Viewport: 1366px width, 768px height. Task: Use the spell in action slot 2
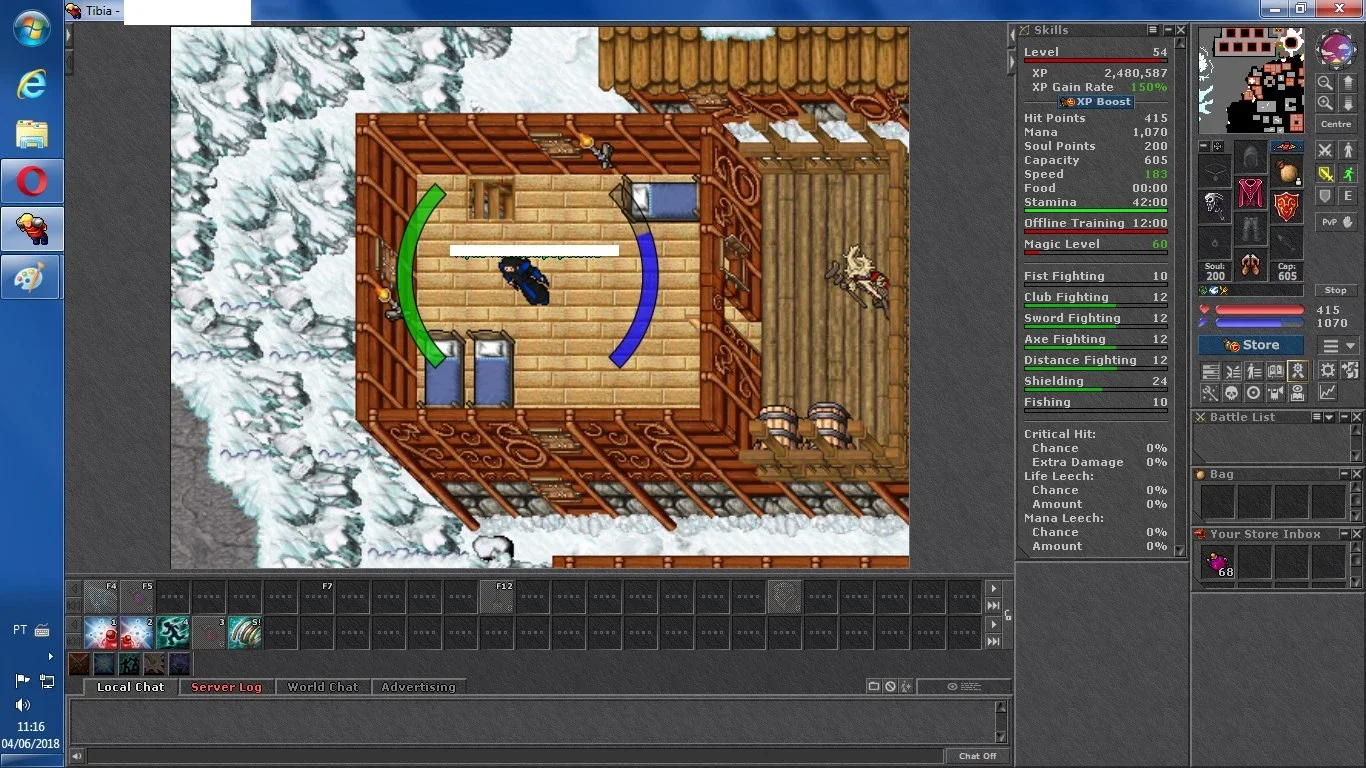(137, 632)
